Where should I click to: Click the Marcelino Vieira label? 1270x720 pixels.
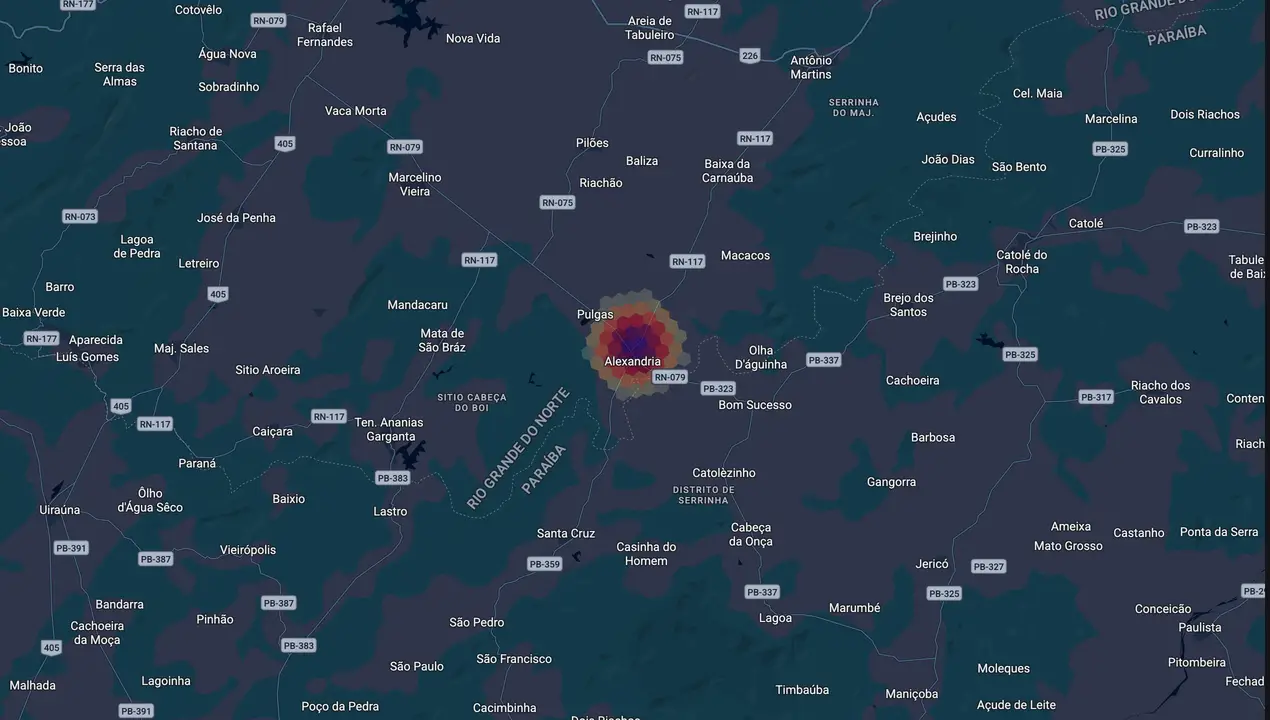point(415,184)
